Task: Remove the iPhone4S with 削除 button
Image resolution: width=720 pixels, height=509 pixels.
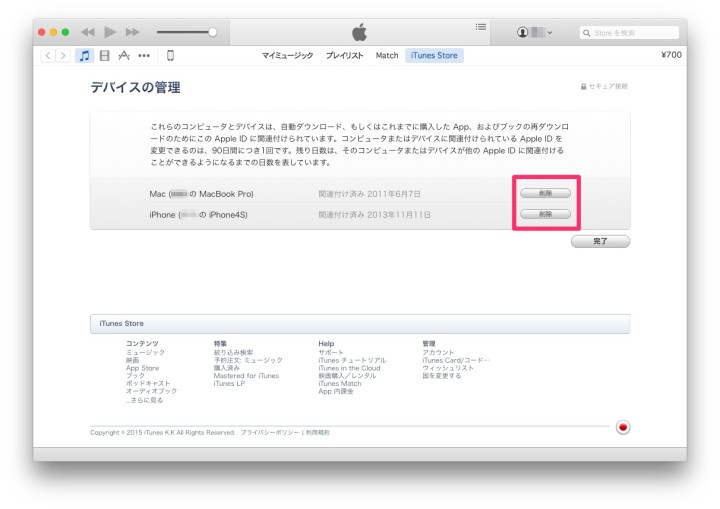Action: [x=546, y=214]
